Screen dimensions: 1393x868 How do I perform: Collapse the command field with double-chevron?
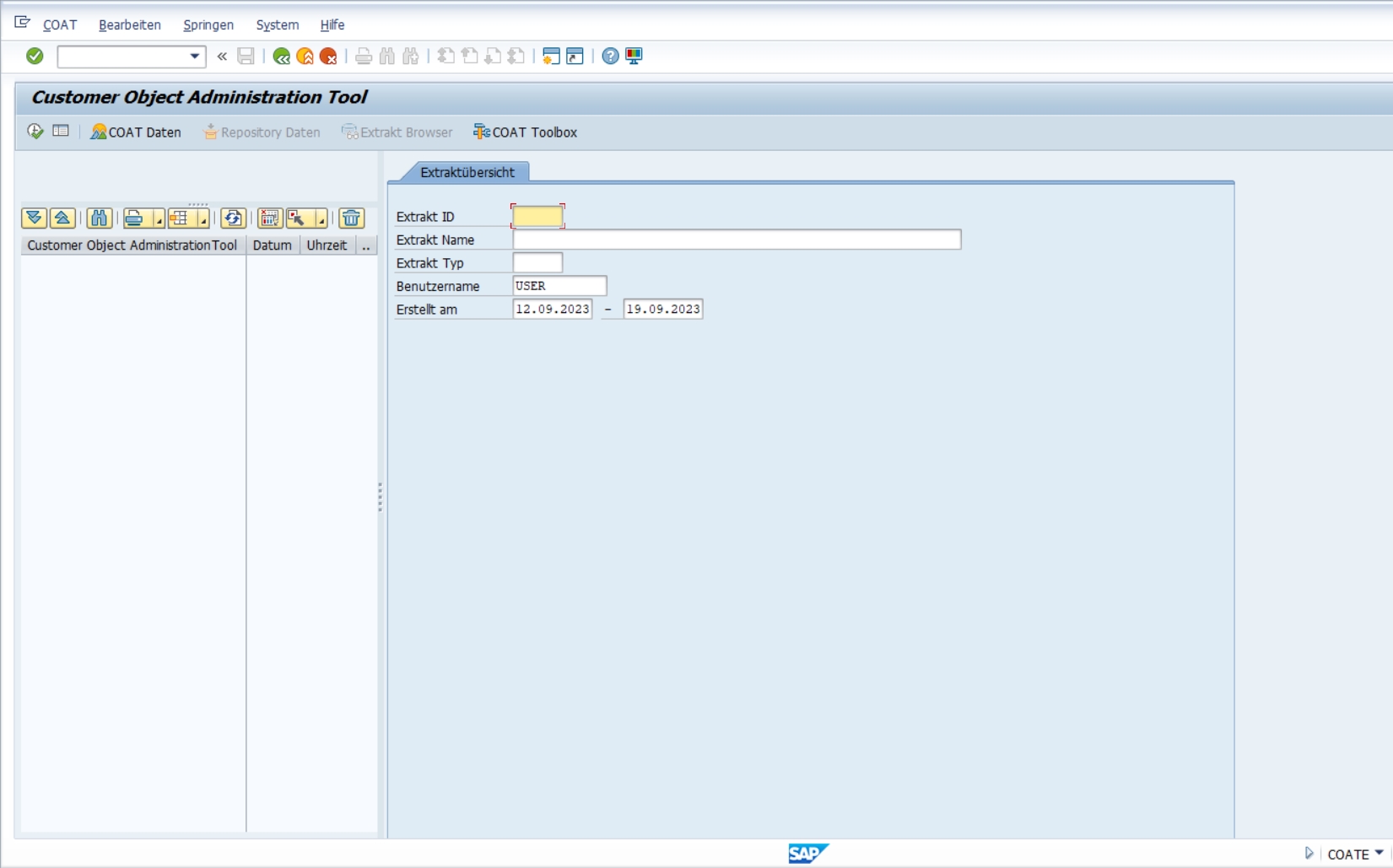pyautogui.click(x=222, y=57)
